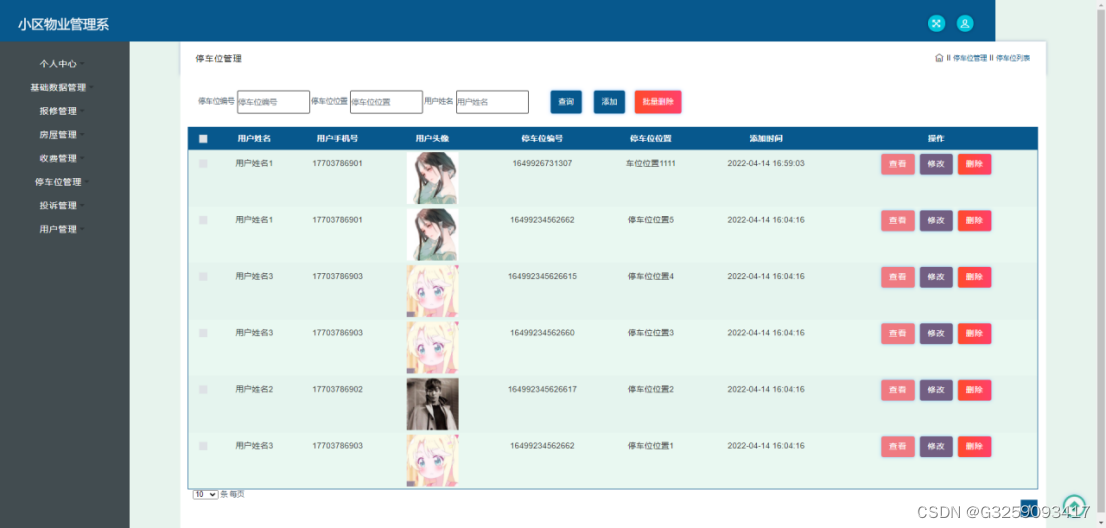Click the 查询 search button

click(566, 102)
